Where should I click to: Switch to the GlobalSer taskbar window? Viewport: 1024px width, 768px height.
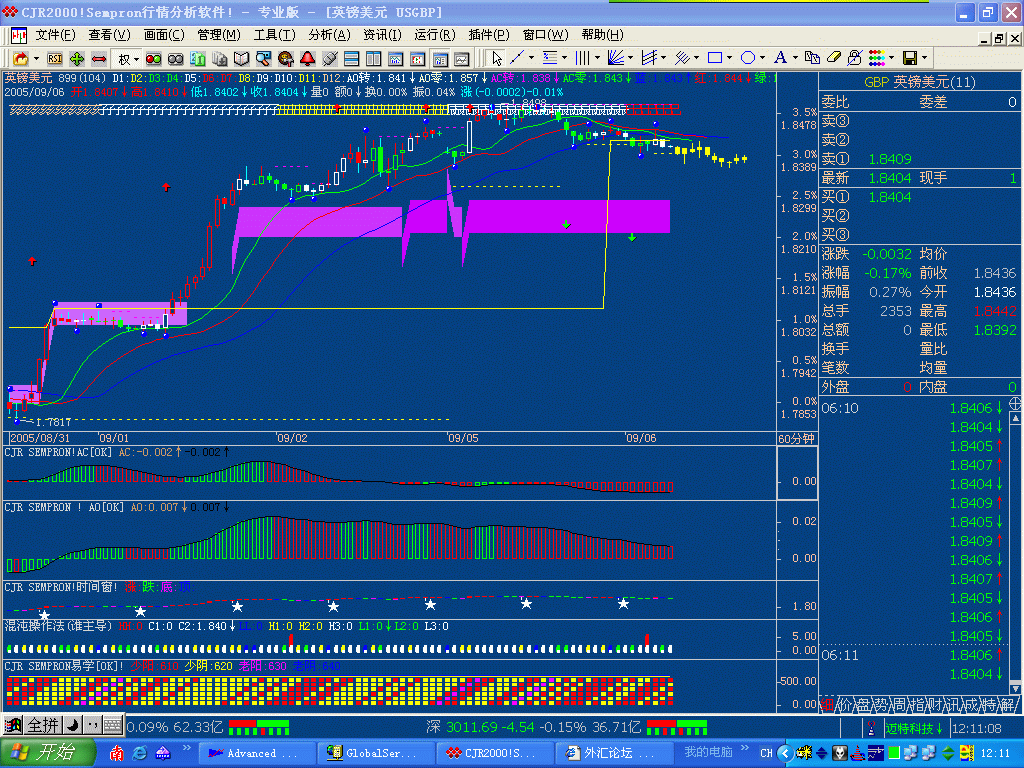pyautogui.click(x=375, y=753)
